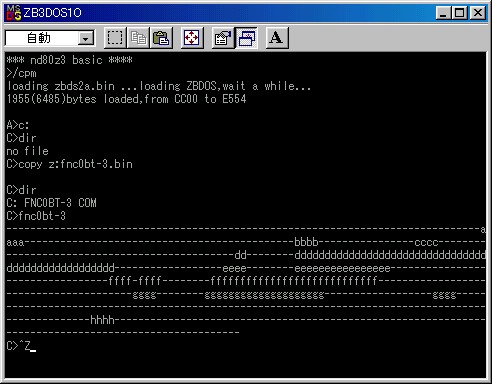Toggle full screen with the arrows icon
The image size is (492, 384).
(192, 38)
